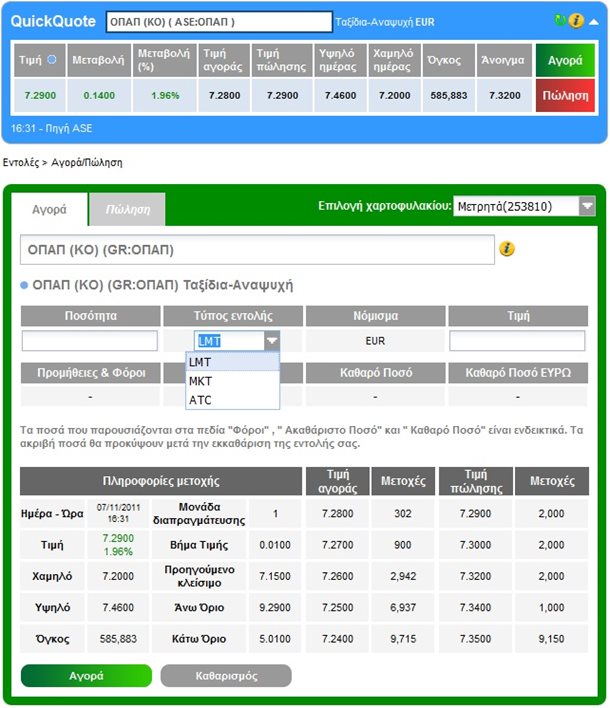
Task: Click the bid price 7.2500
Action: (338, 608)
